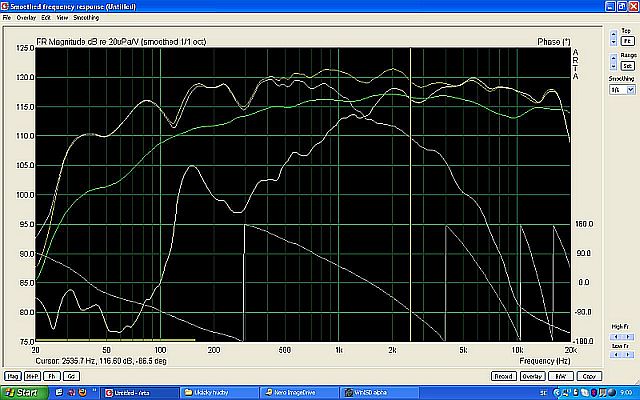Viewport: 640px width, 400px height.
Task: Click the middle quick launch icon
Action: [71, 393]
